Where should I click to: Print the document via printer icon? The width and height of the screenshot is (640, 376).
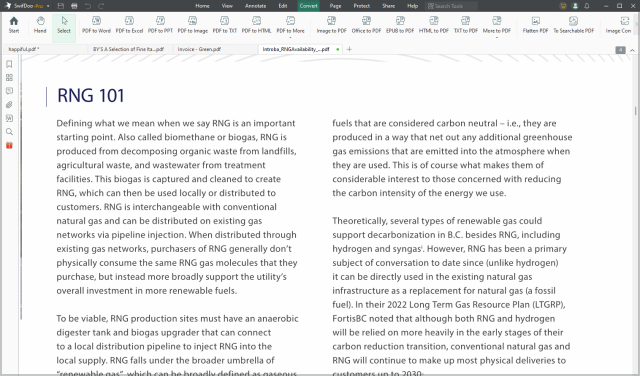[74, 6]
